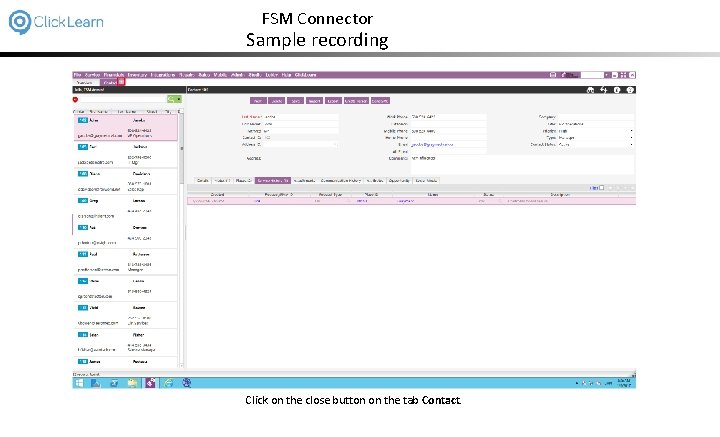Viewport: 720px width, 437px height.
Task: Switch to the Details tab
Action: (x=202, y=181)
